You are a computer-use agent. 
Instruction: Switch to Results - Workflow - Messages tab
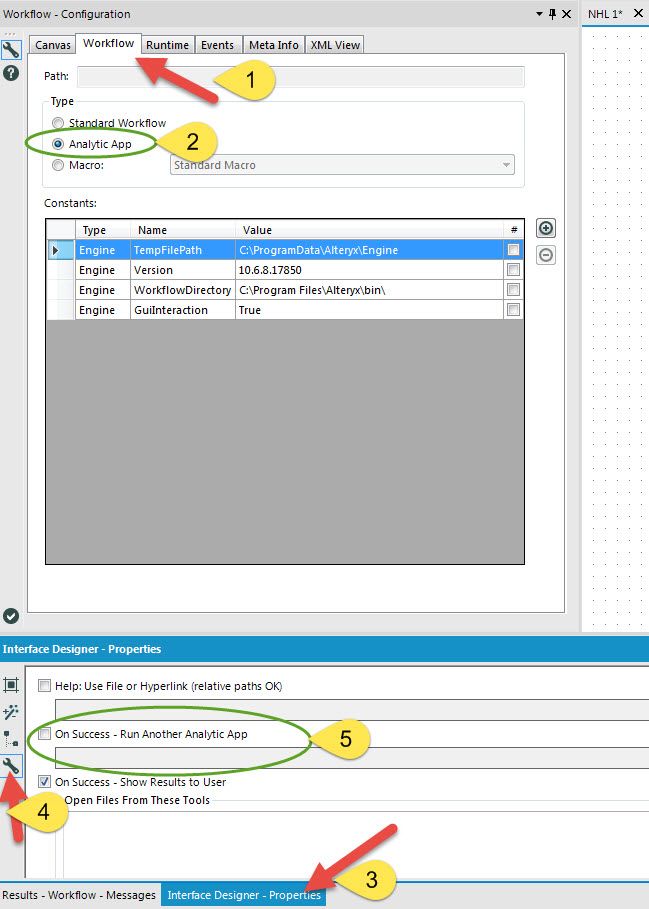[x=79, y=895]
